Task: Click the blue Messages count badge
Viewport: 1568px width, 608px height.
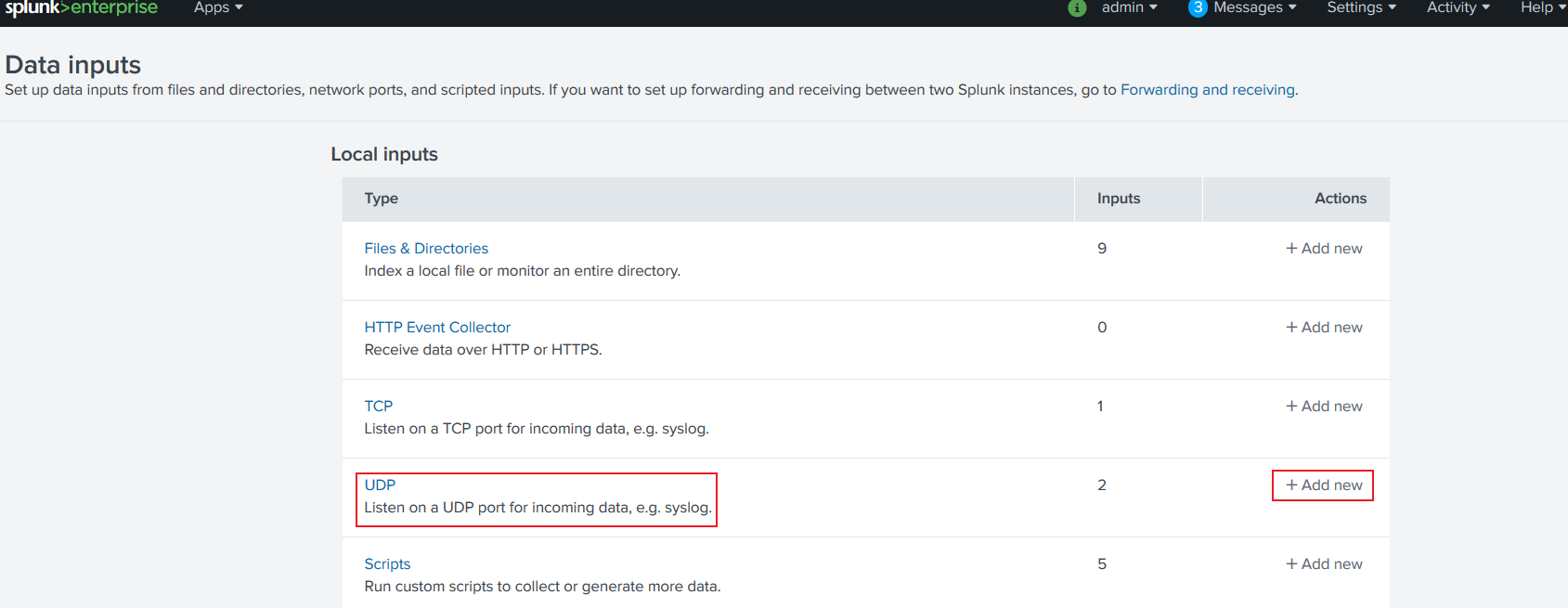Action: pos(1198,8)
